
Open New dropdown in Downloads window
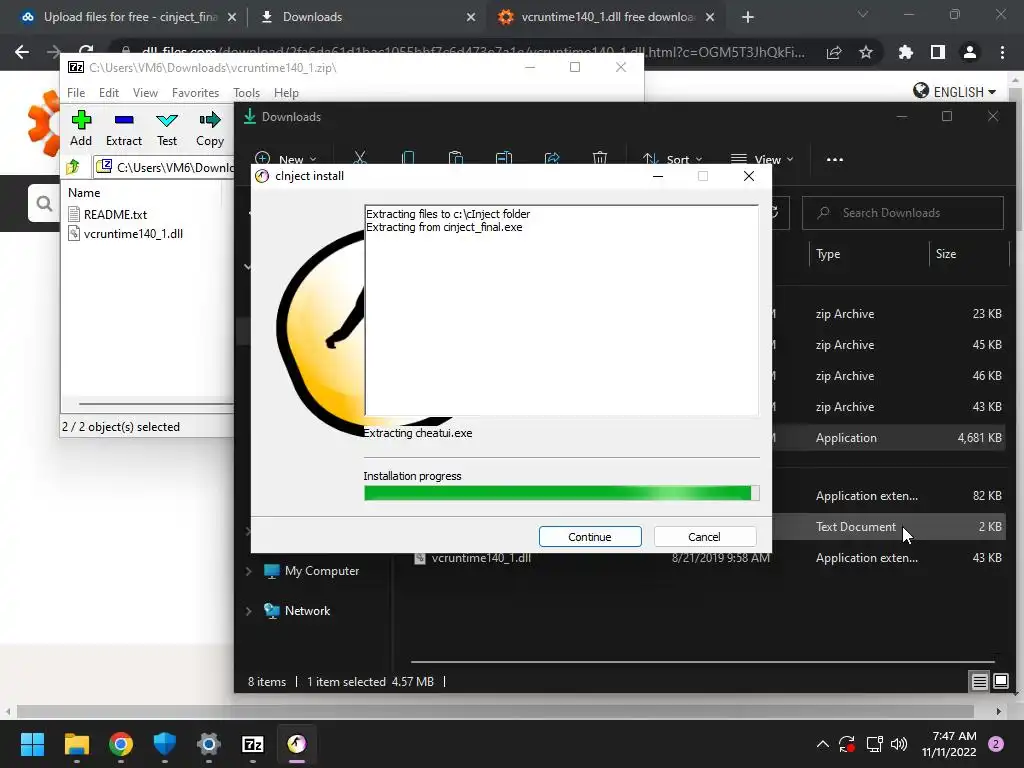(285, 159)
